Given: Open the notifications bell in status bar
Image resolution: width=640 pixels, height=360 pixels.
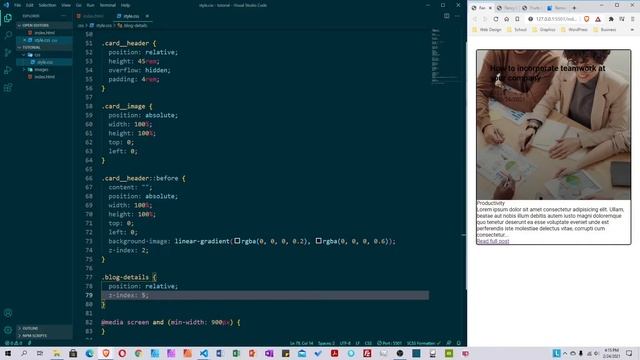Looking at the screenshot, I should coord(458,343).
